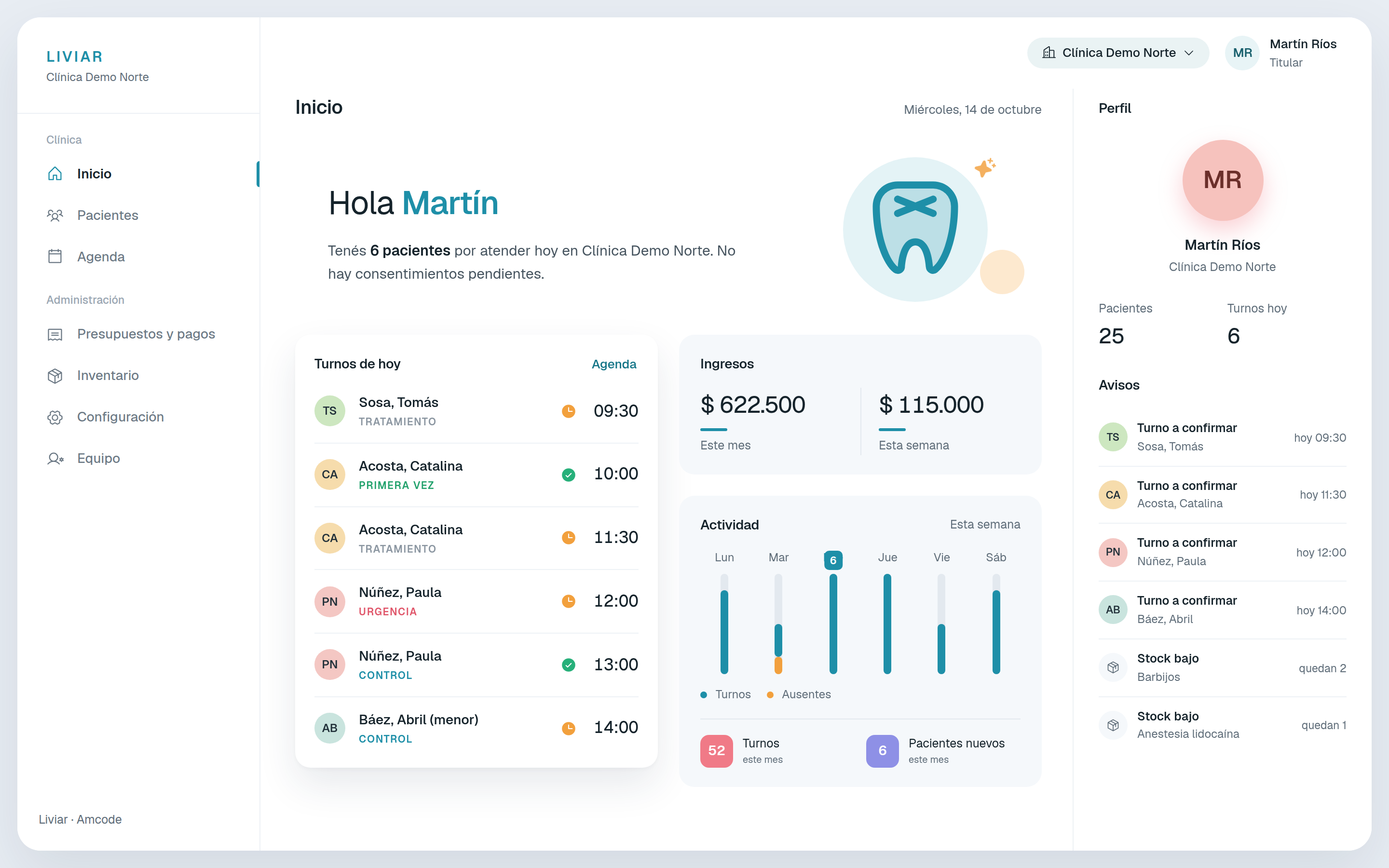Click the Configuración gear icon
The height and width of the screenshot is (868, 1389).
[55, 417]
